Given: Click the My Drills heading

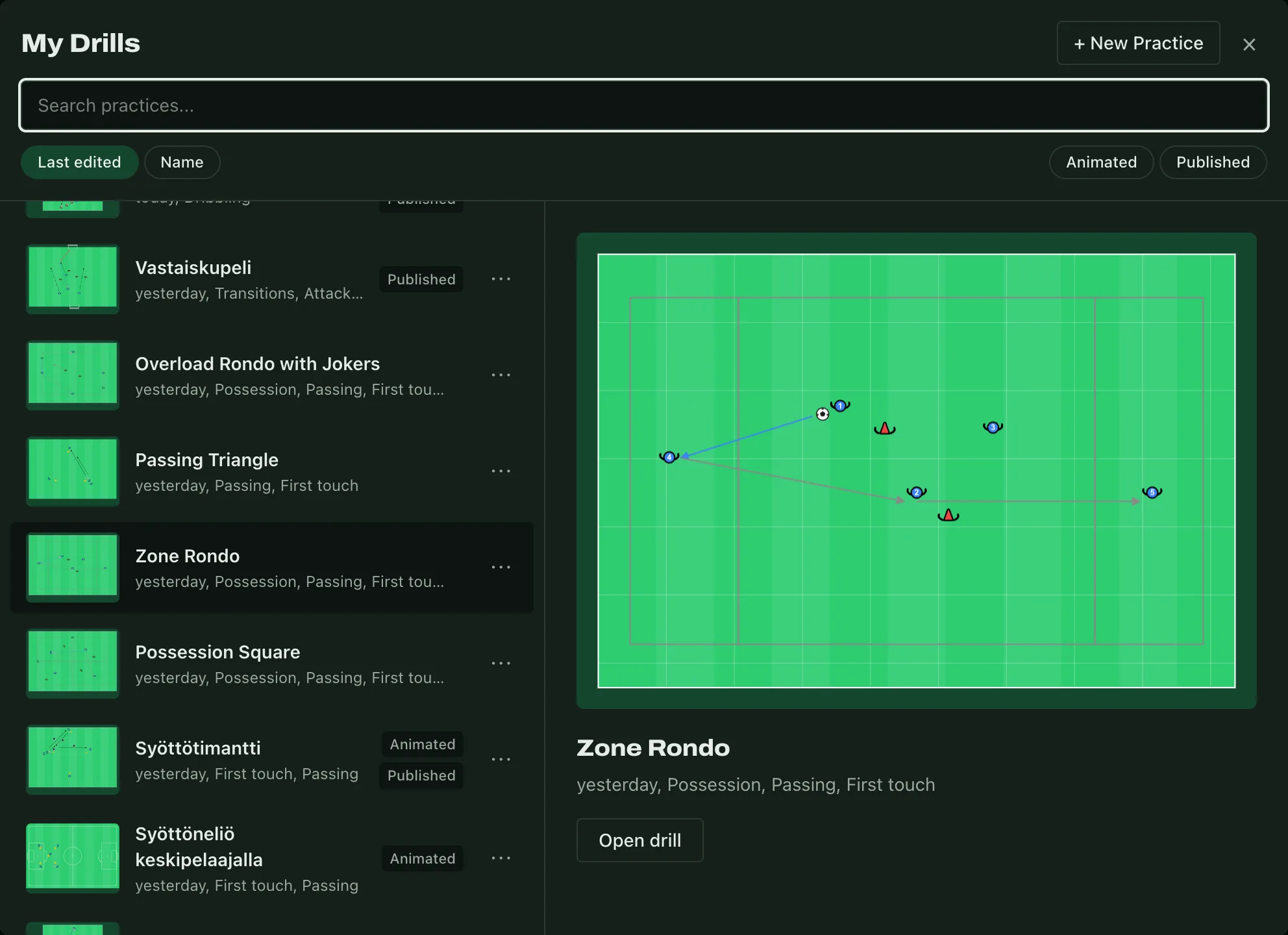Looking at the screenshot, I should point(80,43).
